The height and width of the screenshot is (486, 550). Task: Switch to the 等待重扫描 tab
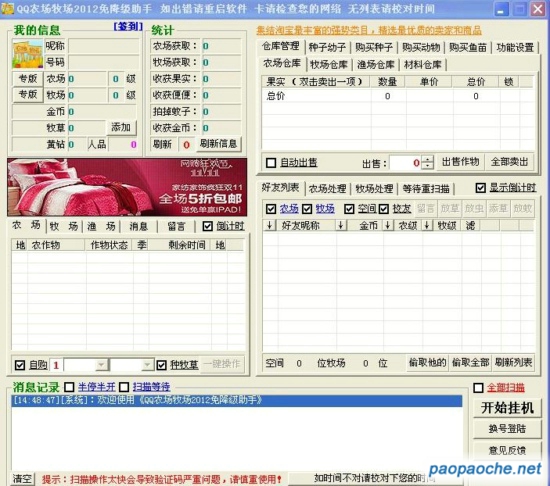(426, 189)
